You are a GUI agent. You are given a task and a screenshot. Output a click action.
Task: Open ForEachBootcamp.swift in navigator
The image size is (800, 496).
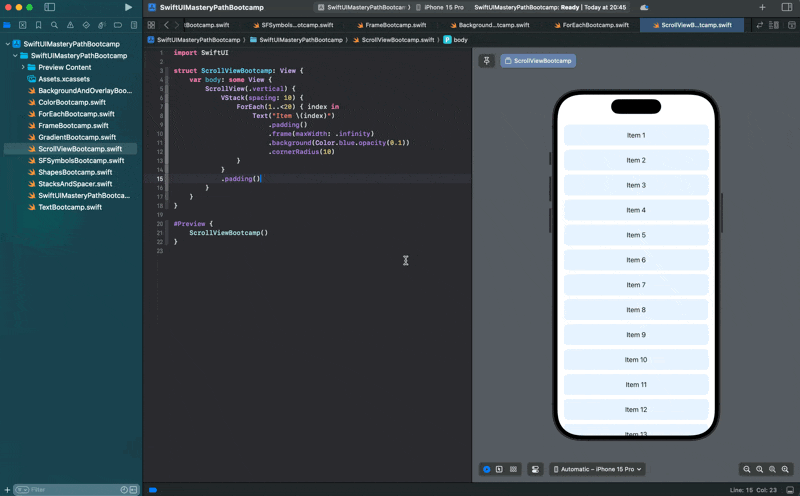pyautogui.click(x=76, y=114)
